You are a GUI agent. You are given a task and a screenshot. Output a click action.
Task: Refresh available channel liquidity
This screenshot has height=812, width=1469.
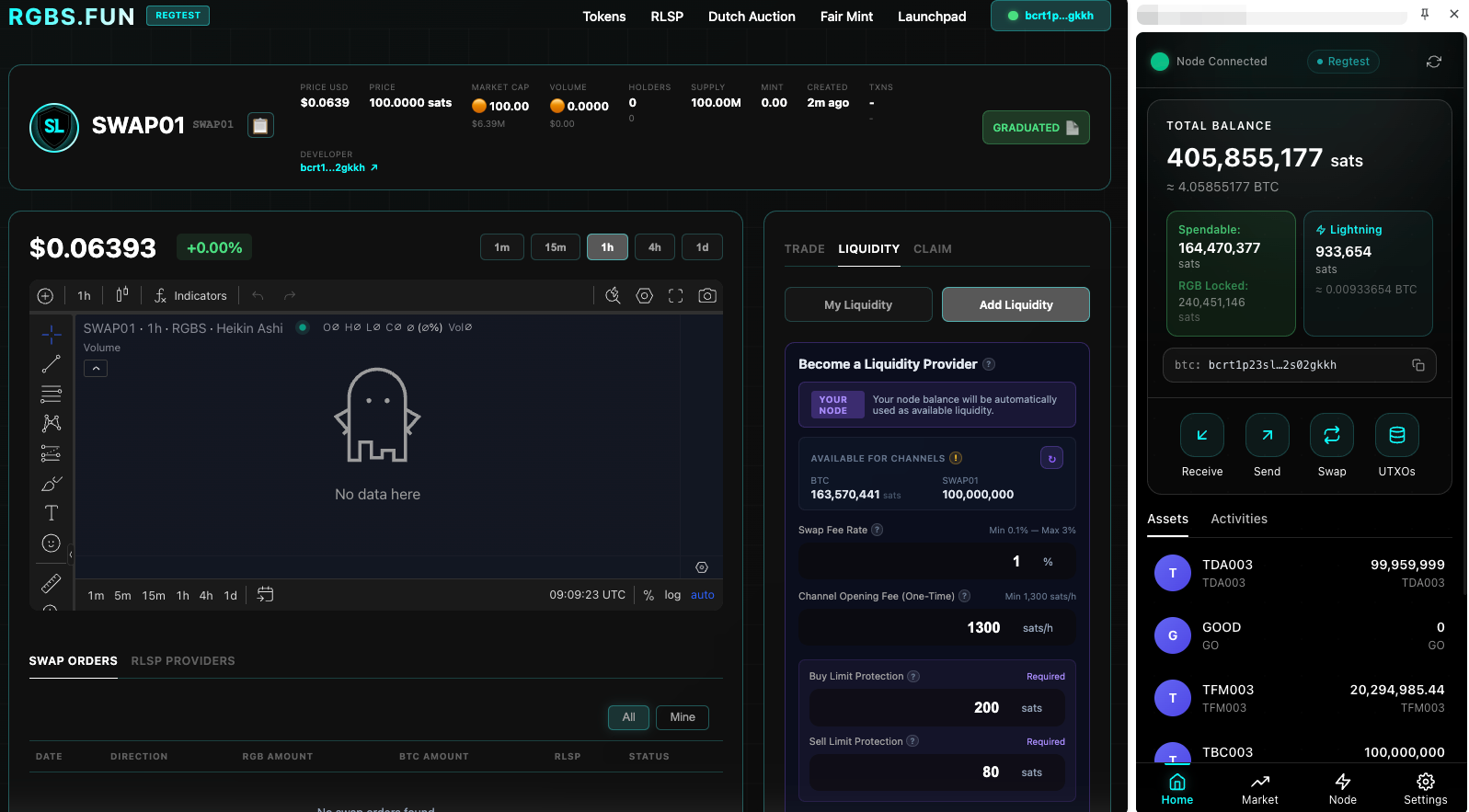click(x=1051, y=458)
